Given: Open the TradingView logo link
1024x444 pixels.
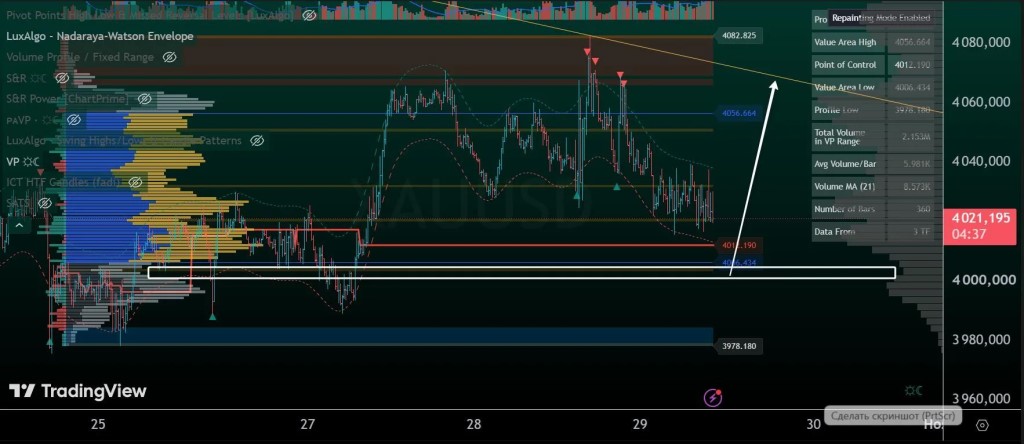Looking at the screenshot, I should (x=77, y=391).
